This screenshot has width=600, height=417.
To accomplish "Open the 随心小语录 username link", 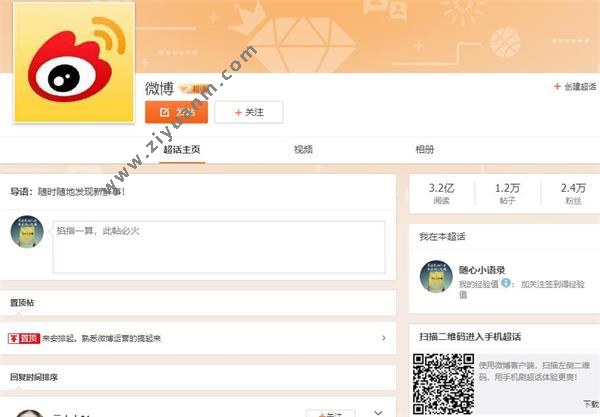I will pyautogui.click(x=482, y=270).
